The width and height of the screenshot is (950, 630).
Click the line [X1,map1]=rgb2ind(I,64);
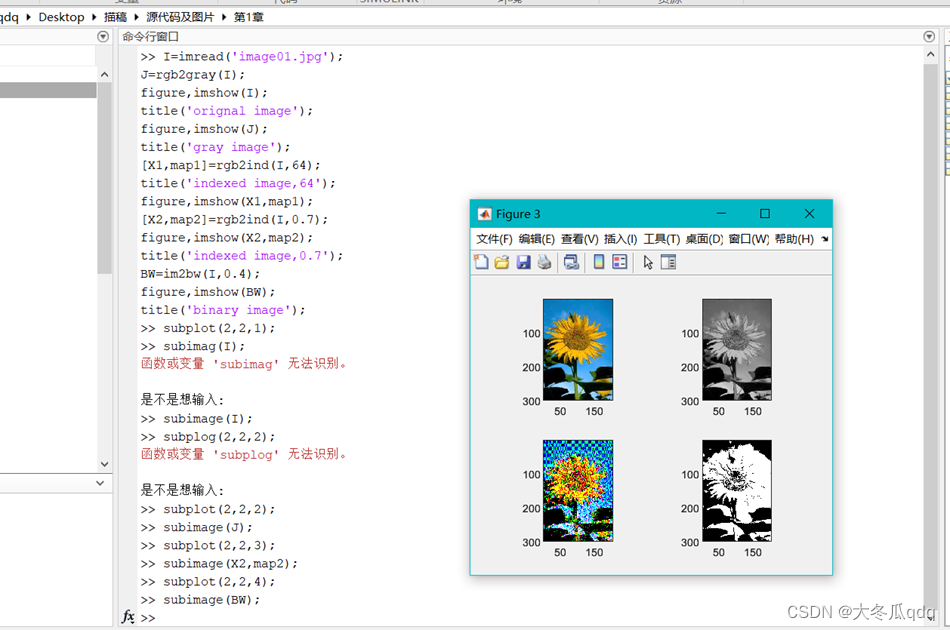(230, 165)
